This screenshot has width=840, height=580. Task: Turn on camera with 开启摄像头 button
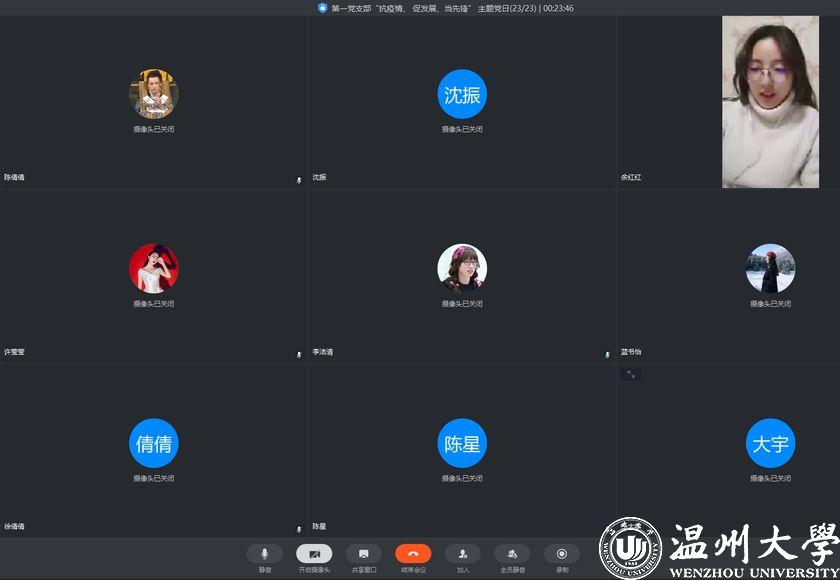(x=314, y=554)
